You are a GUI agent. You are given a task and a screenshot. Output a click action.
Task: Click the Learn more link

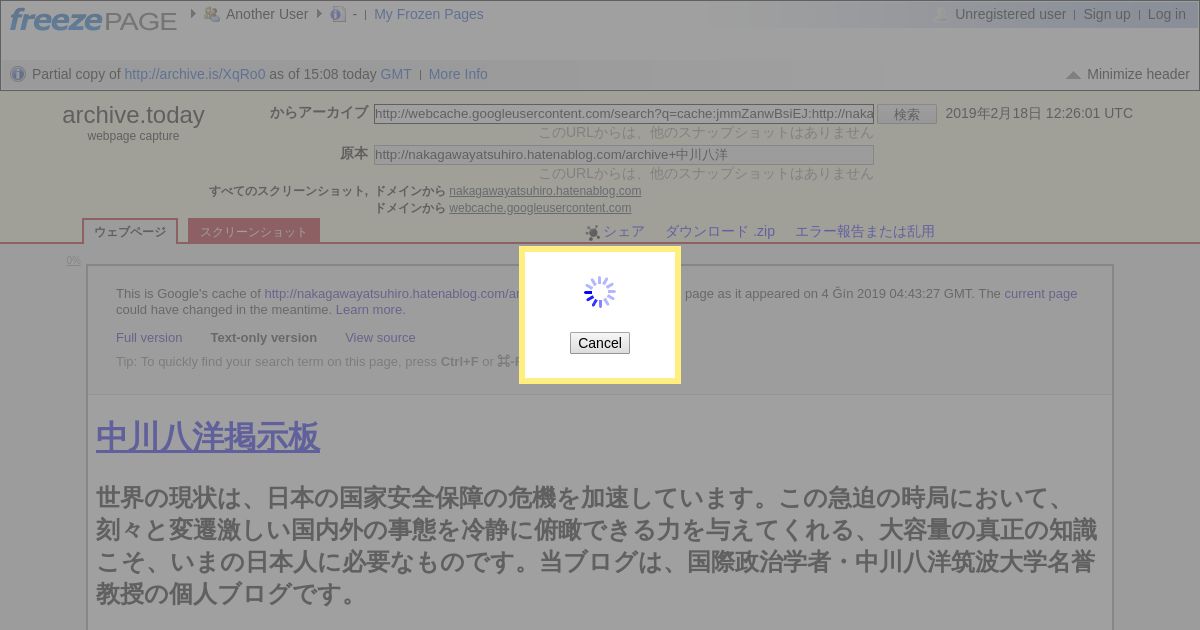(x=370, y=310)
